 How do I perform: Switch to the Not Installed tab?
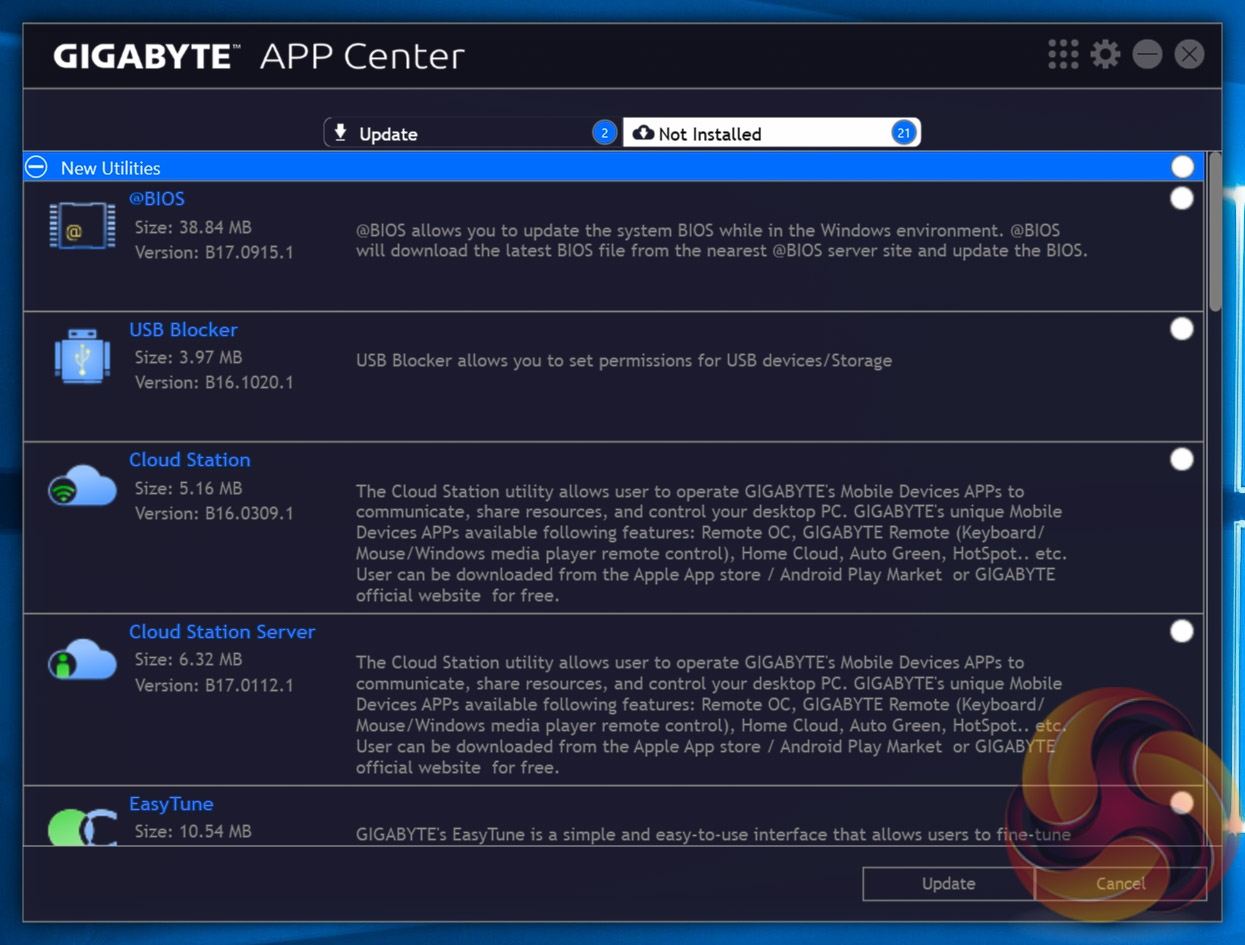(x=771, y=133)
